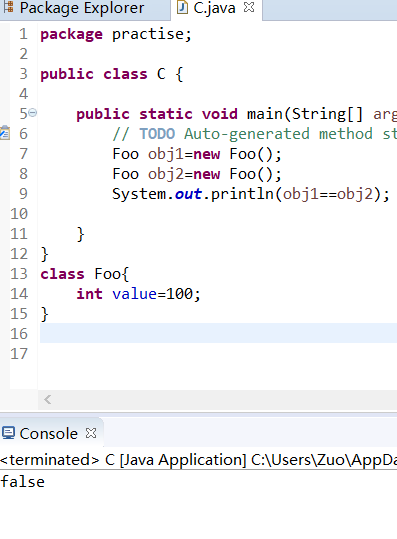Click the TODO Auto-generated comment
The image size is (397, 539).
(255, 134)
